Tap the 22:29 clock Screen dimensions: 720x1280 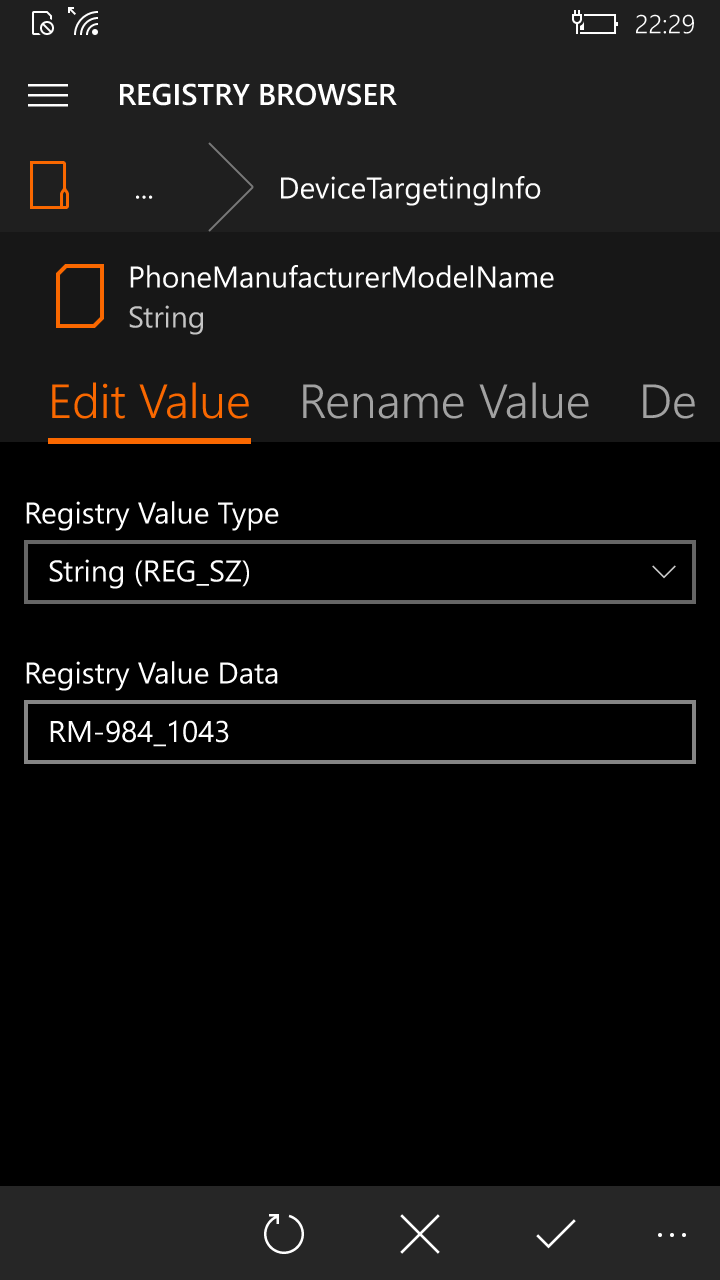point(664,24)
